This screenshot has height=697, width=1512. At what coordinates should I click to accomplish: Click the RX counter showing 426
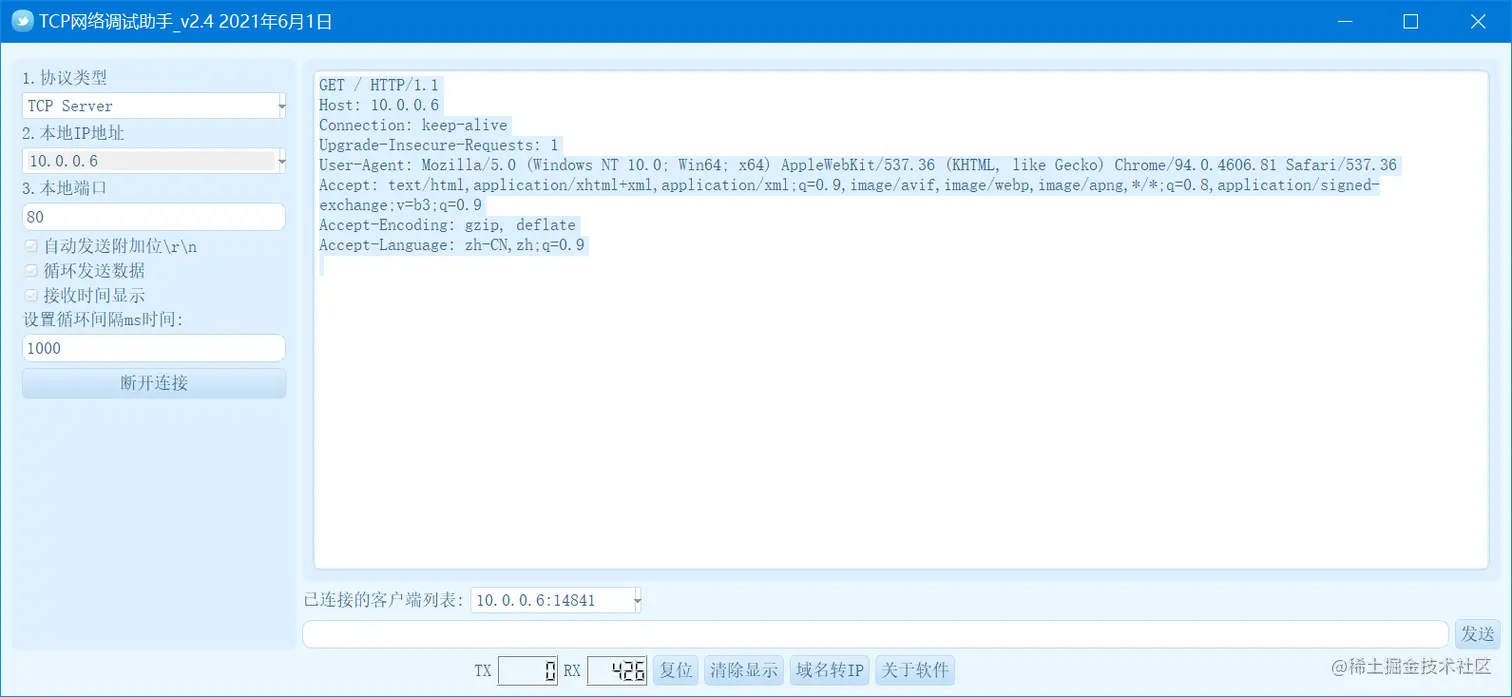point(617,671)
